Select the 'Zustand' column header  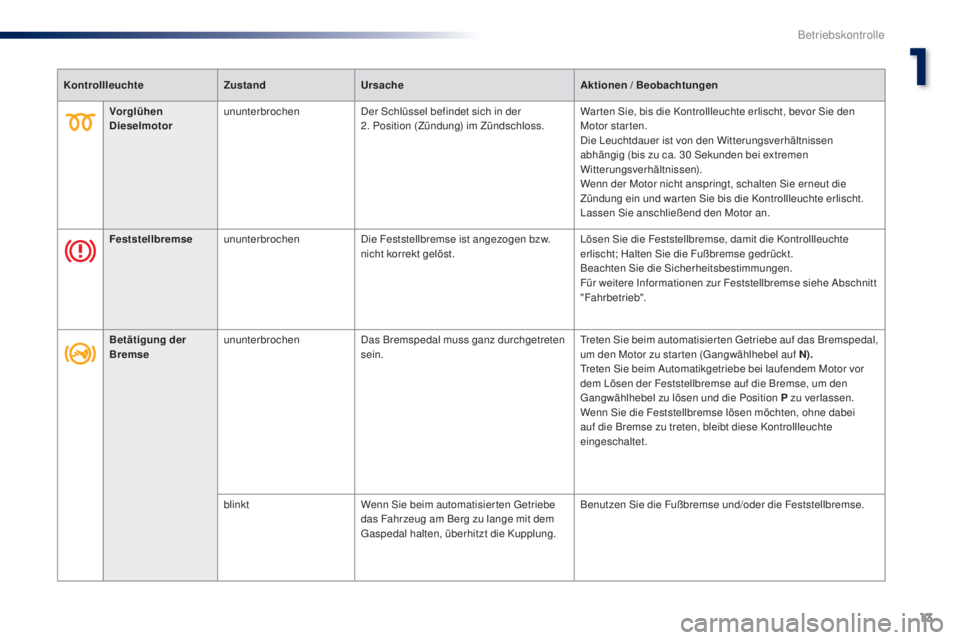[x=244, y=85]
